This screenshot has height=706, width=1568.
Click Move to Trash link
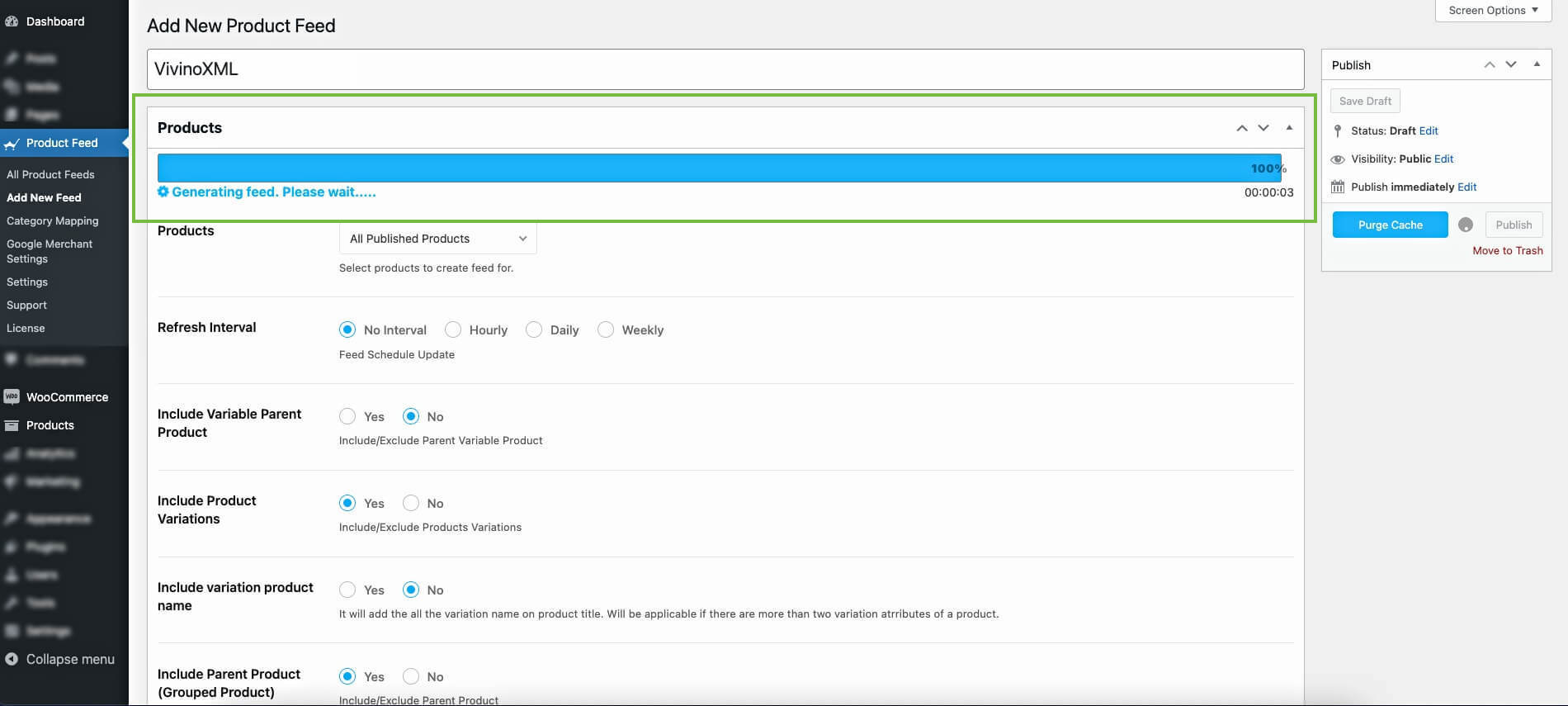1508,251
